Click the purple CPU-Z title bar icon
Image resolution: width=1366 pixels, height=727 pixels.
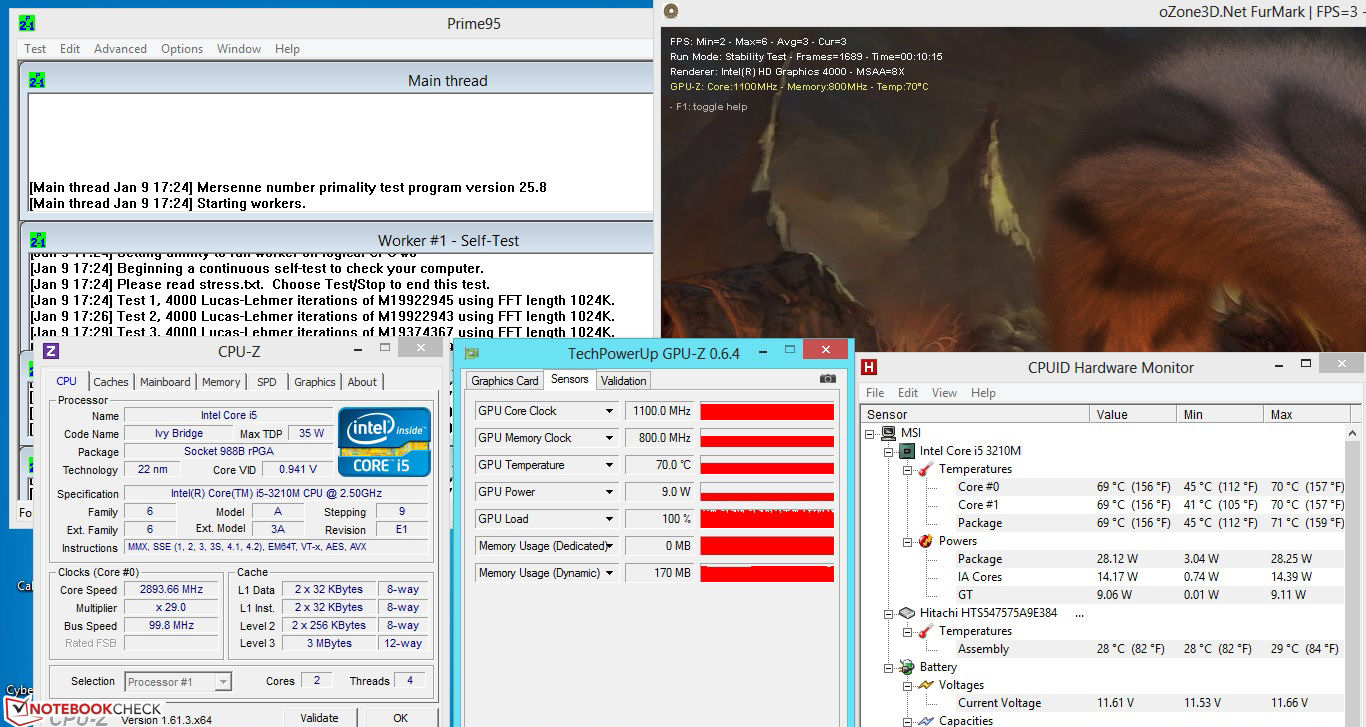pyautogui.click(x=51, y=351)
